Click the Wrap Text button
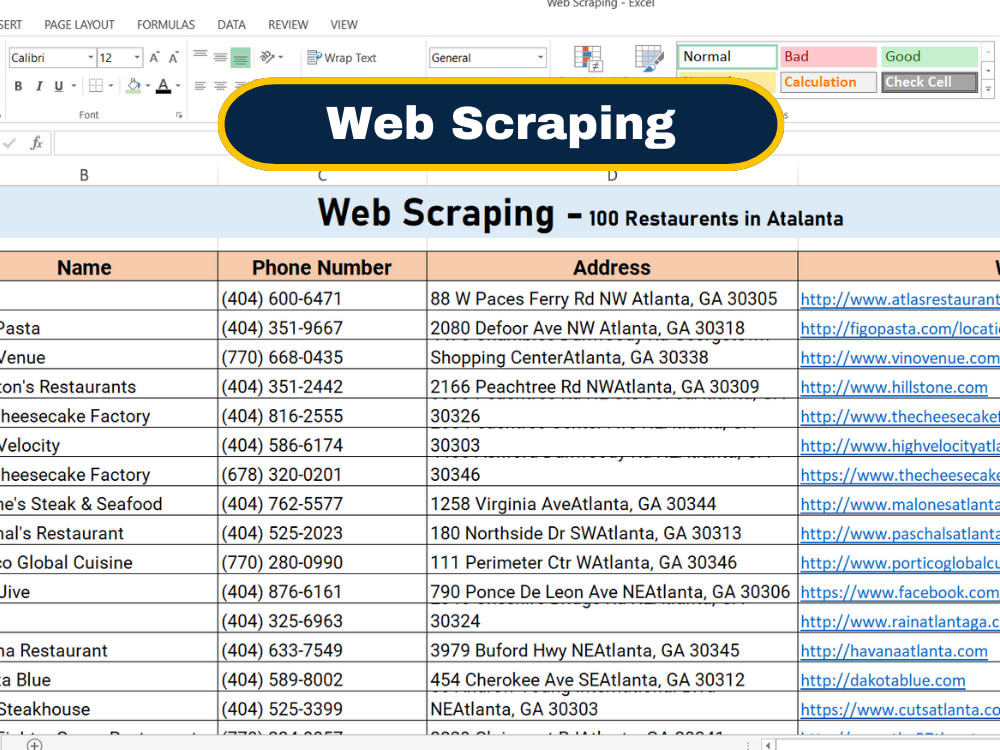 pyautogui.click(x=342, y=57)
